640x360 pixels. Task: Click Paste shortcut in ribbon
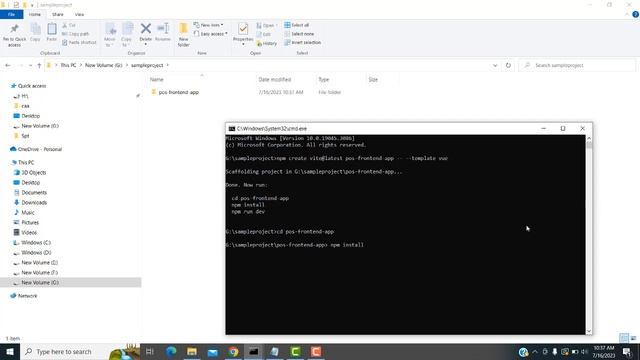pyautogui.click(x=79, y=42)
